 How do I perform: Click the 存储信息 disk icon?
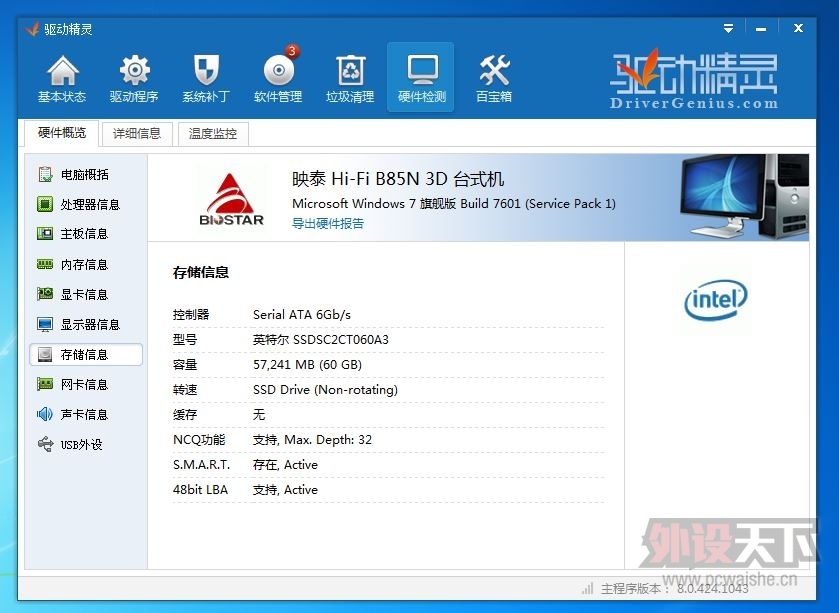coord(45,354)
